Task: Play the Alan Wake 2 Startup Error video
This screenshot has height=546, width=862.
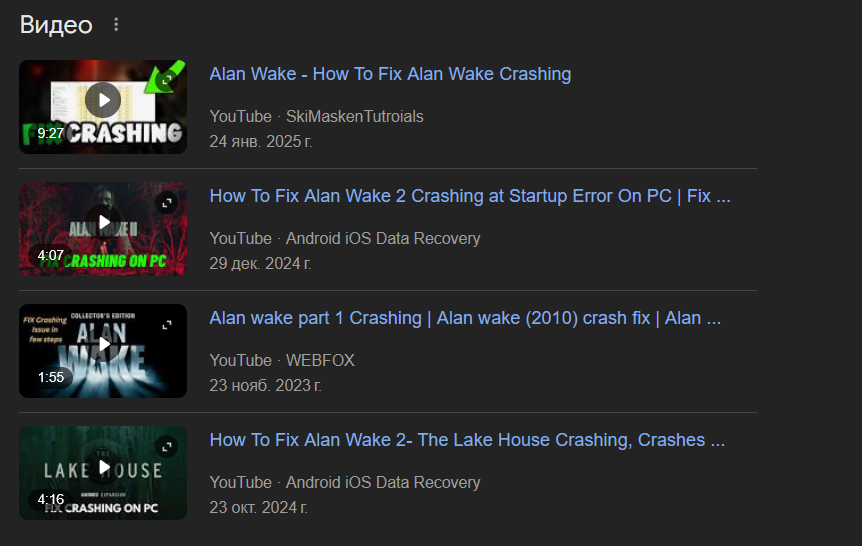Action: (103, 222)
